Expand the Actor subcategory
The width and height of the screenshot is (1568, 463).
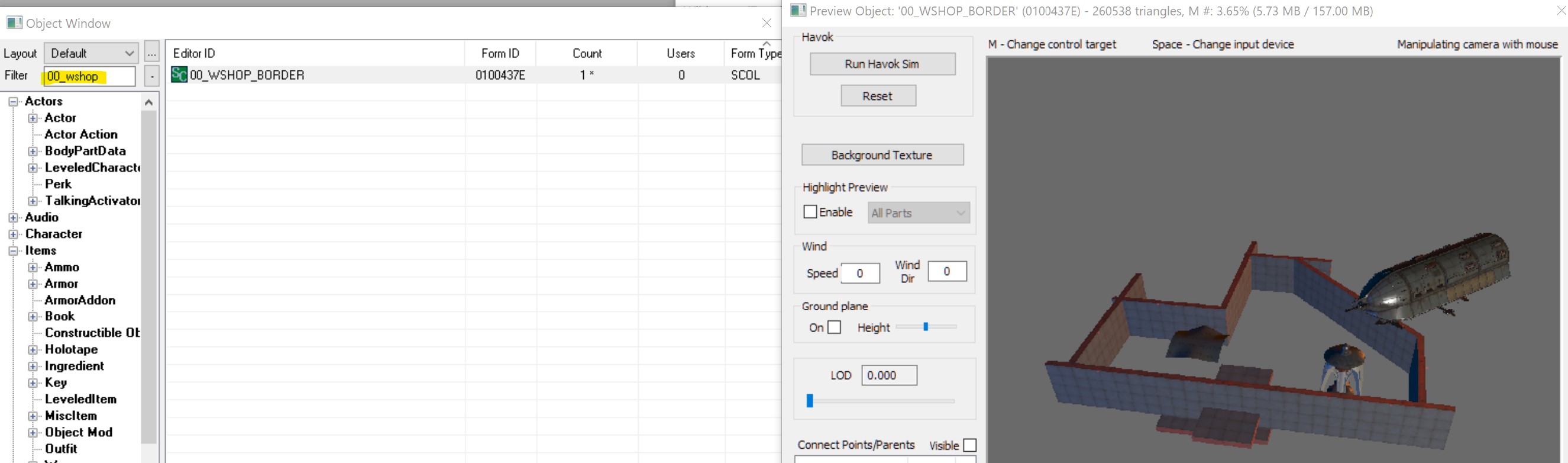(x=33, y=118)
